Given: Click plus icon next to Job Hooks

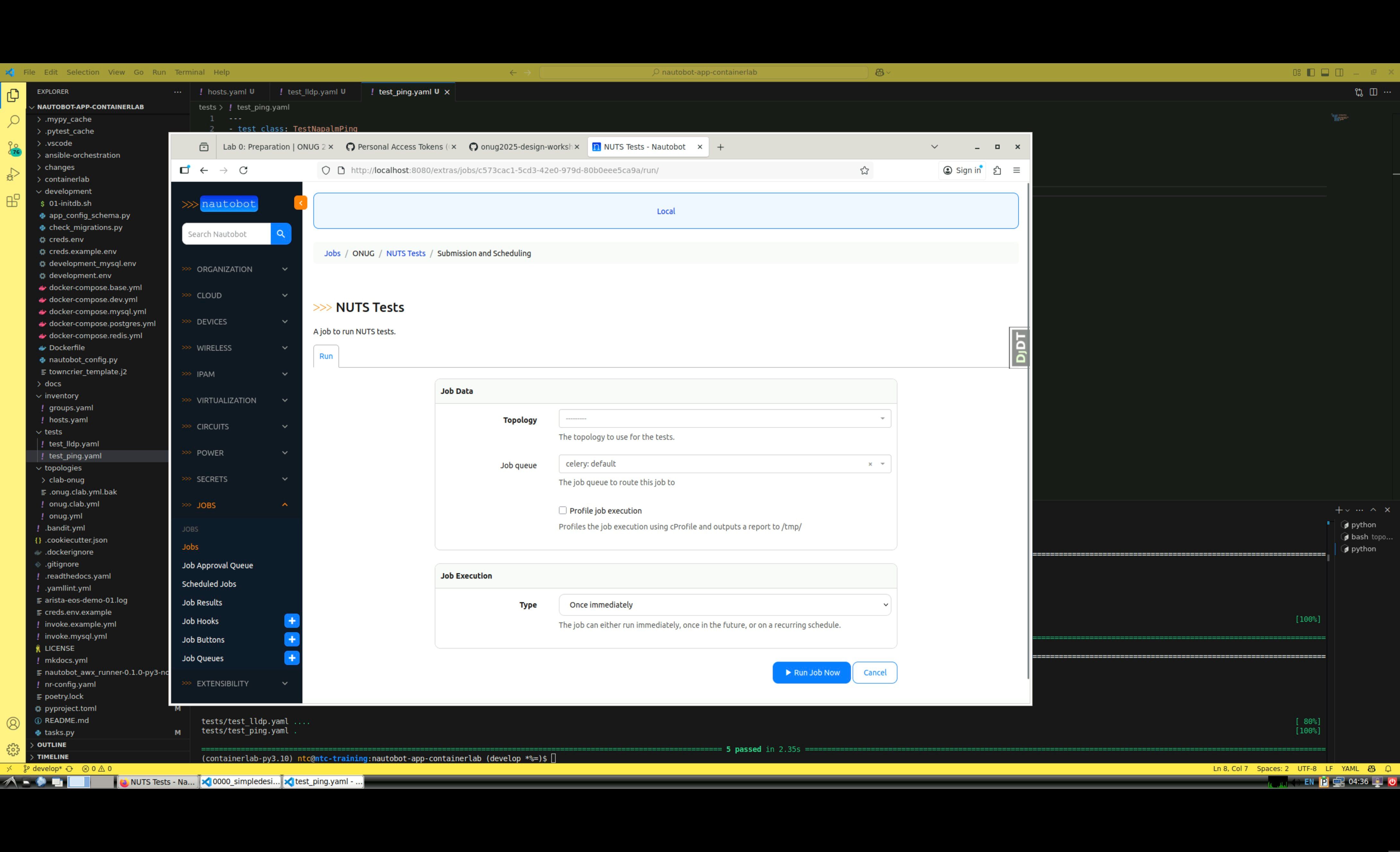Looking at the screenshot, I should (291, 621).
